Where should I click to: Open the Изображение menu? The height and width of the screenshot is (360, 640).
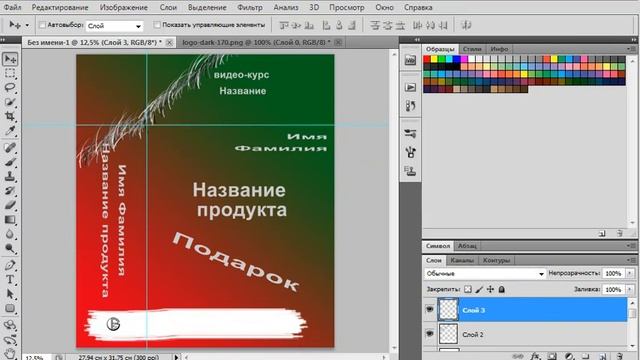tap(124, 7)
